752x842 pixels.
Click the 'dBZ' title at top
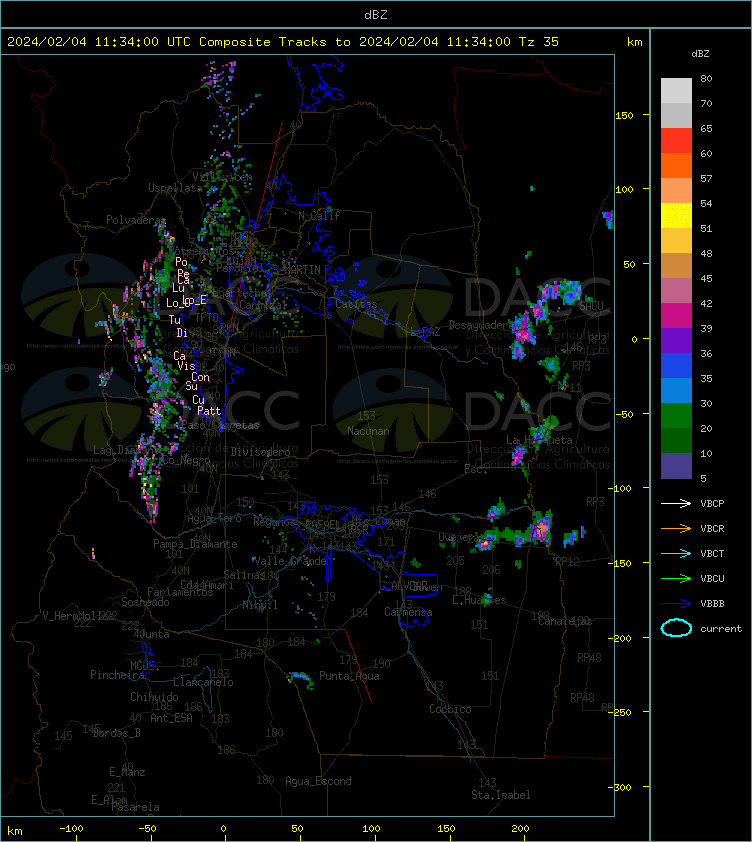pos(375,15)
